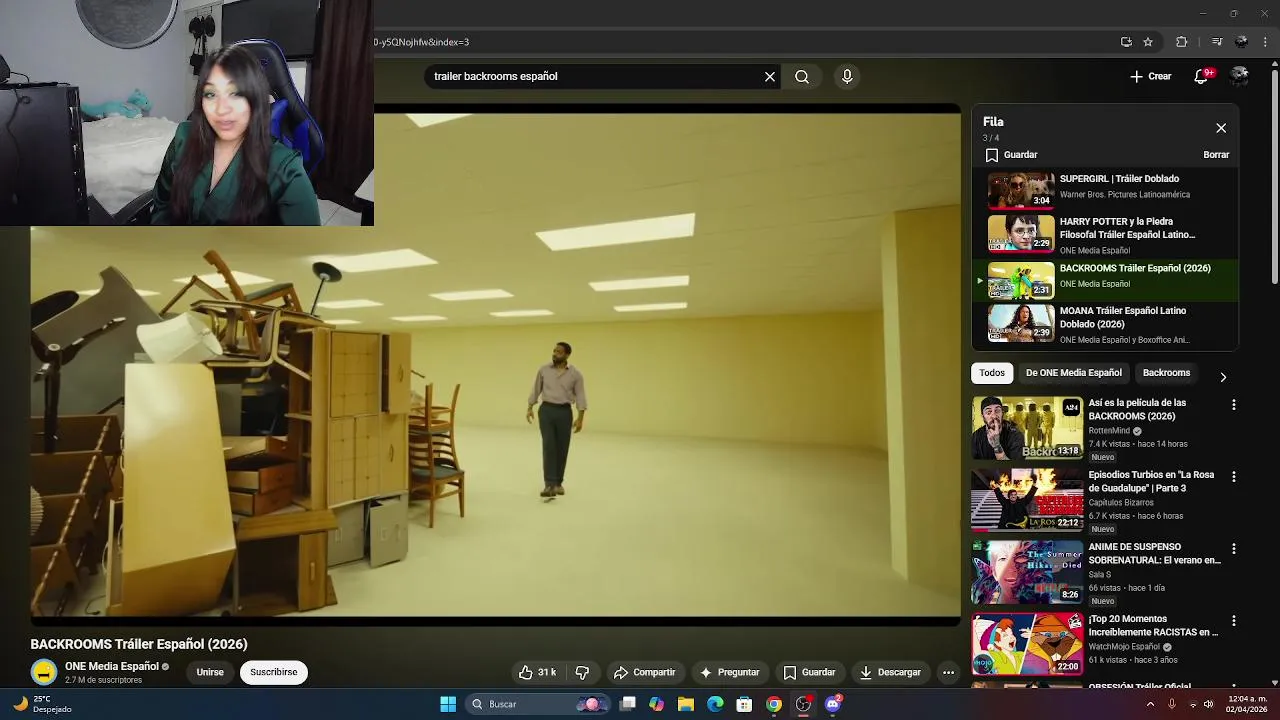Viewport: 1280px width, 720px height.
Task: Open File Explorer from taskbar
Action: (x=686, y=704)
